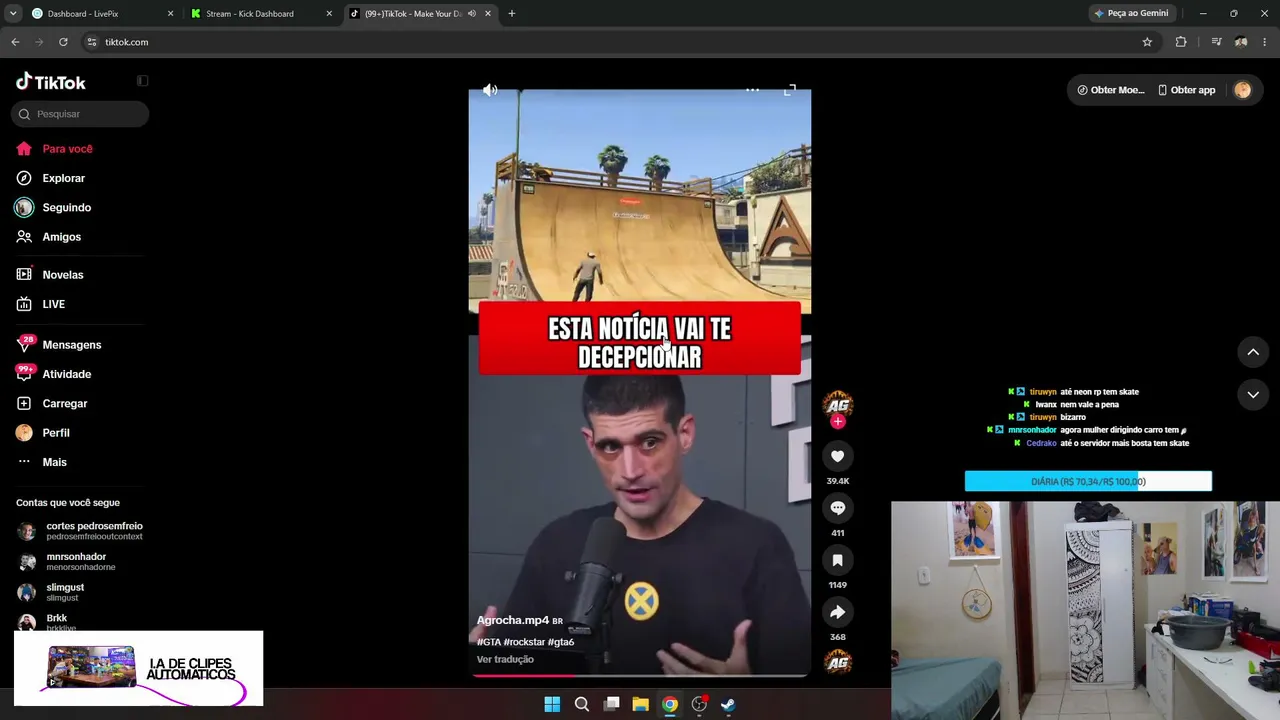Seek on the video progress bar
1280x720 pixels.
coord(640,676)
